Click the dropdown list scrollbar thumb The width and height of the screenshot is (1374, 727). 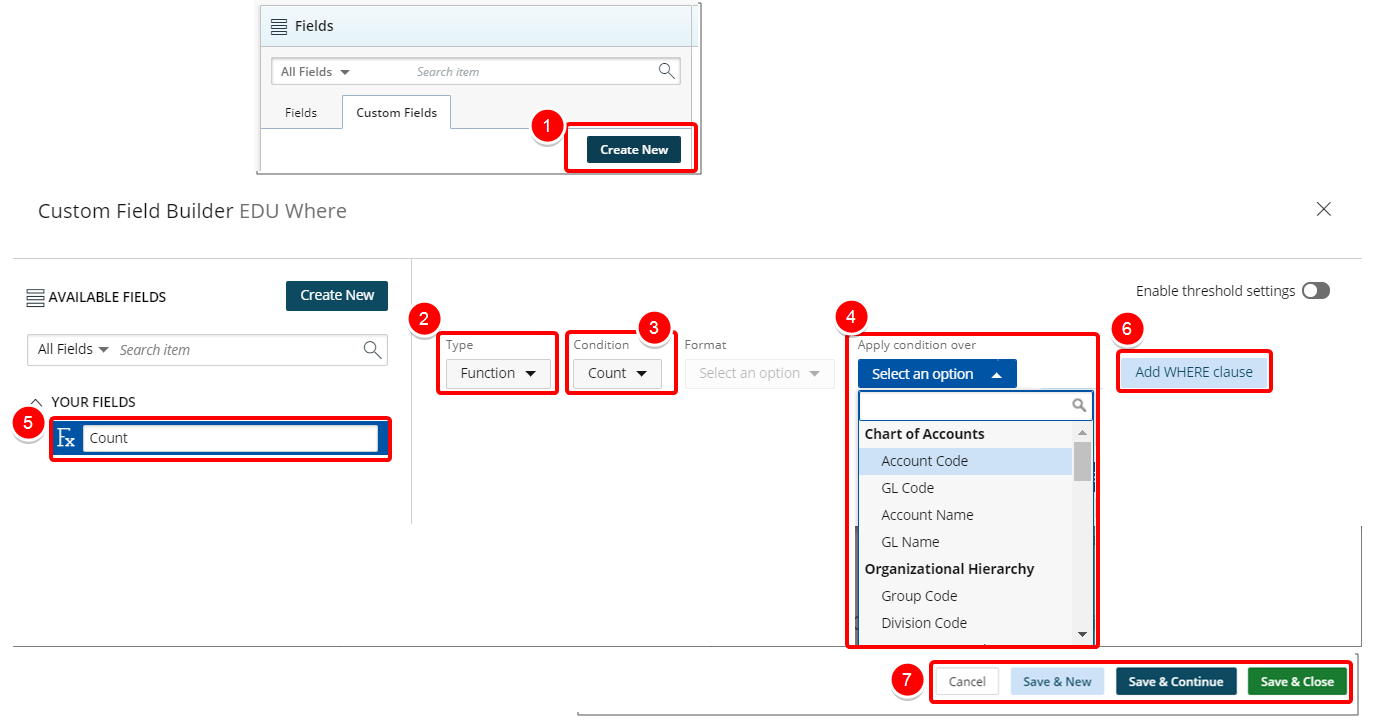click(x=1082, y=461)
